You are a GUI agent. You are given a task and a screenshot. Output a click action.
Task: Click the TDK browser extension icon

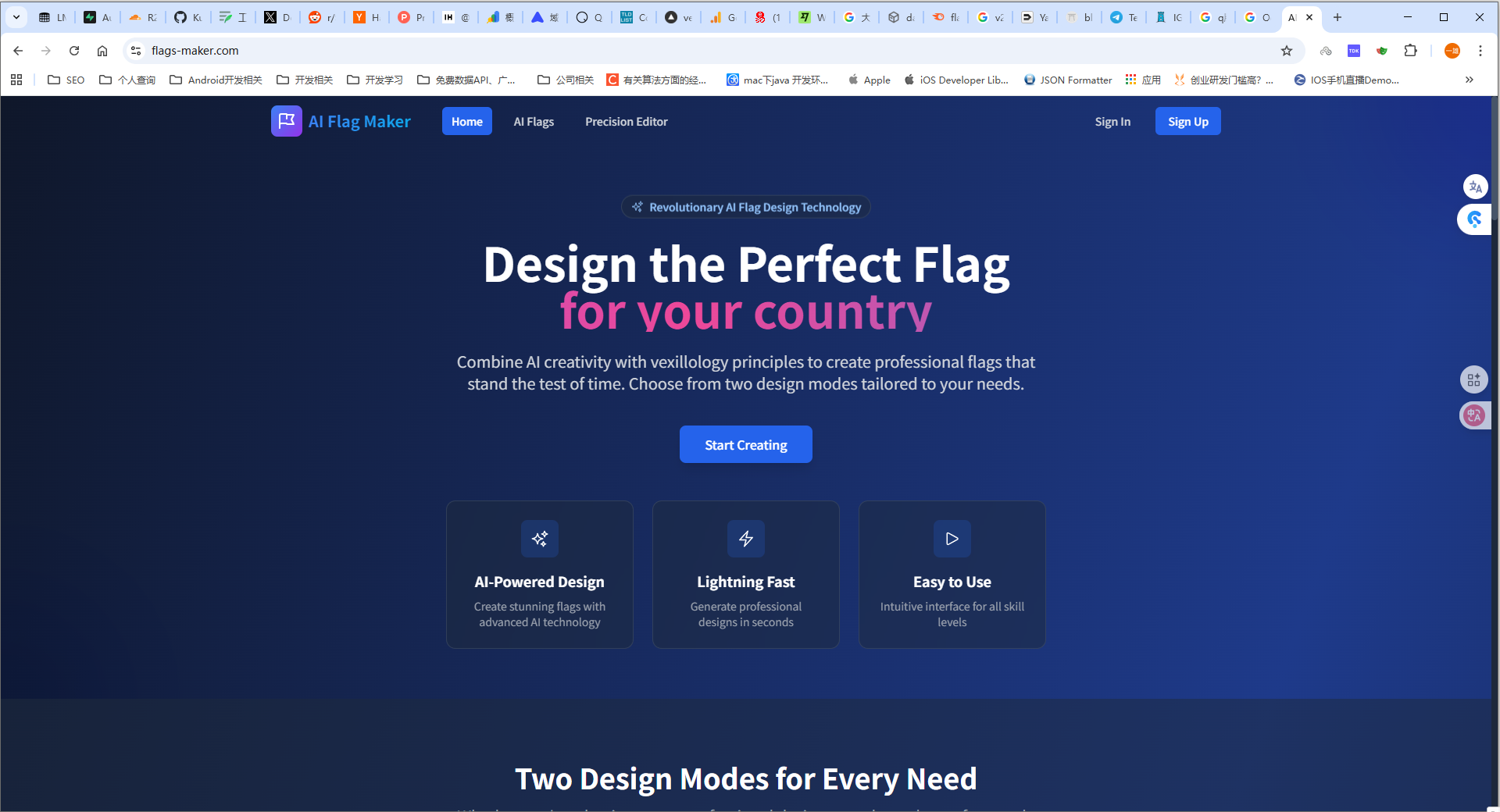(x=1354, y=51)
